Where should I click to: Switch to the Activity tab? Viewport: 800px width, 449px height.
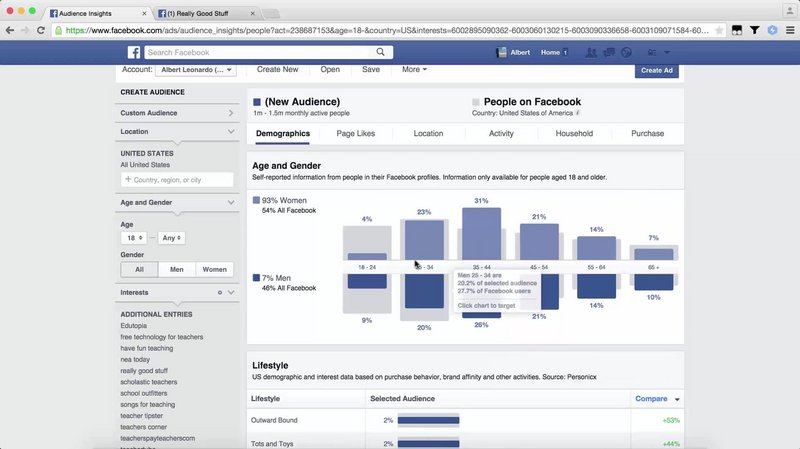pos(501,134)
